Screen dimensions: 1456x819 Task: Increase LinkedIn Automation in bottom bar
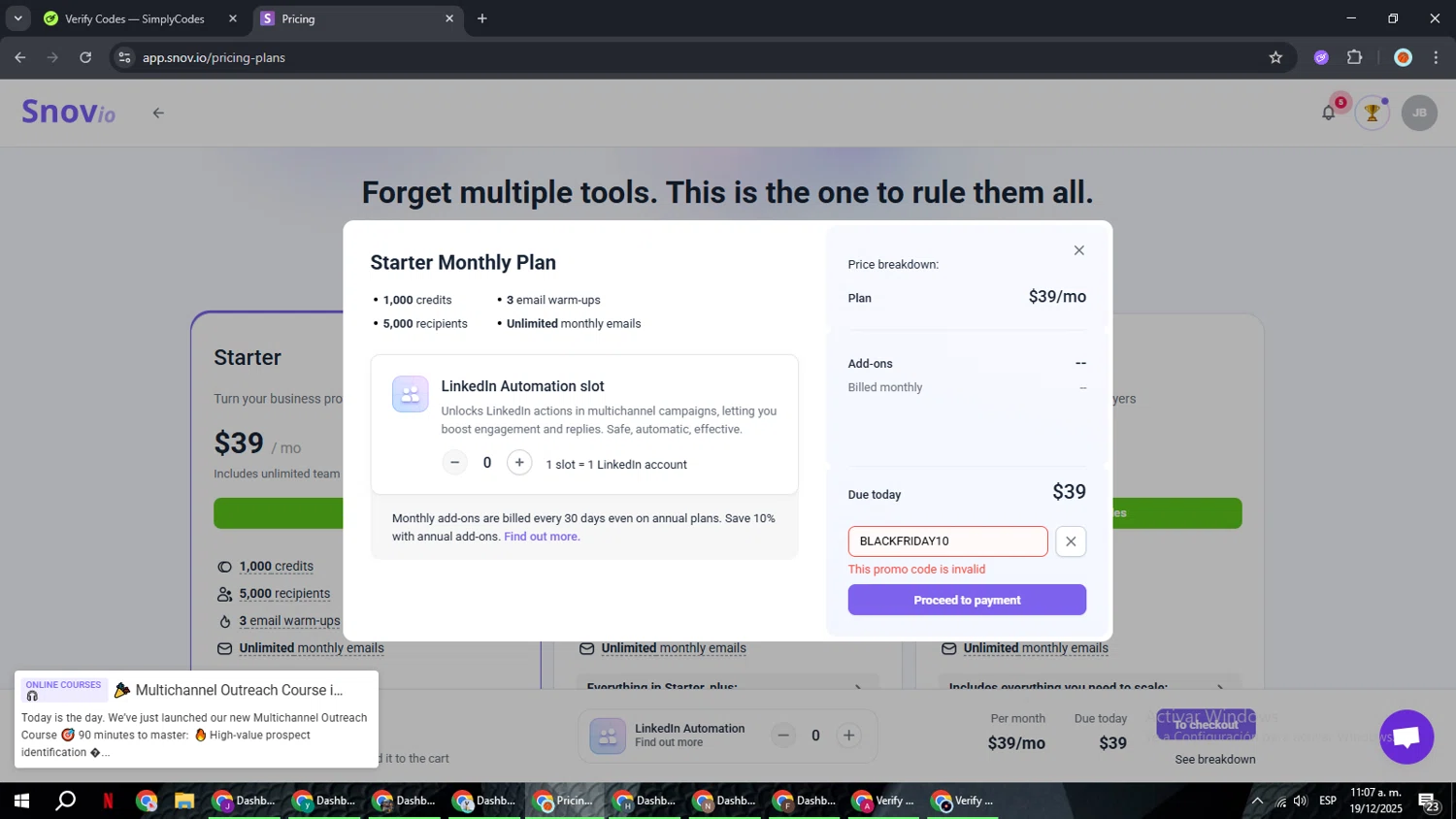(848, 736)
